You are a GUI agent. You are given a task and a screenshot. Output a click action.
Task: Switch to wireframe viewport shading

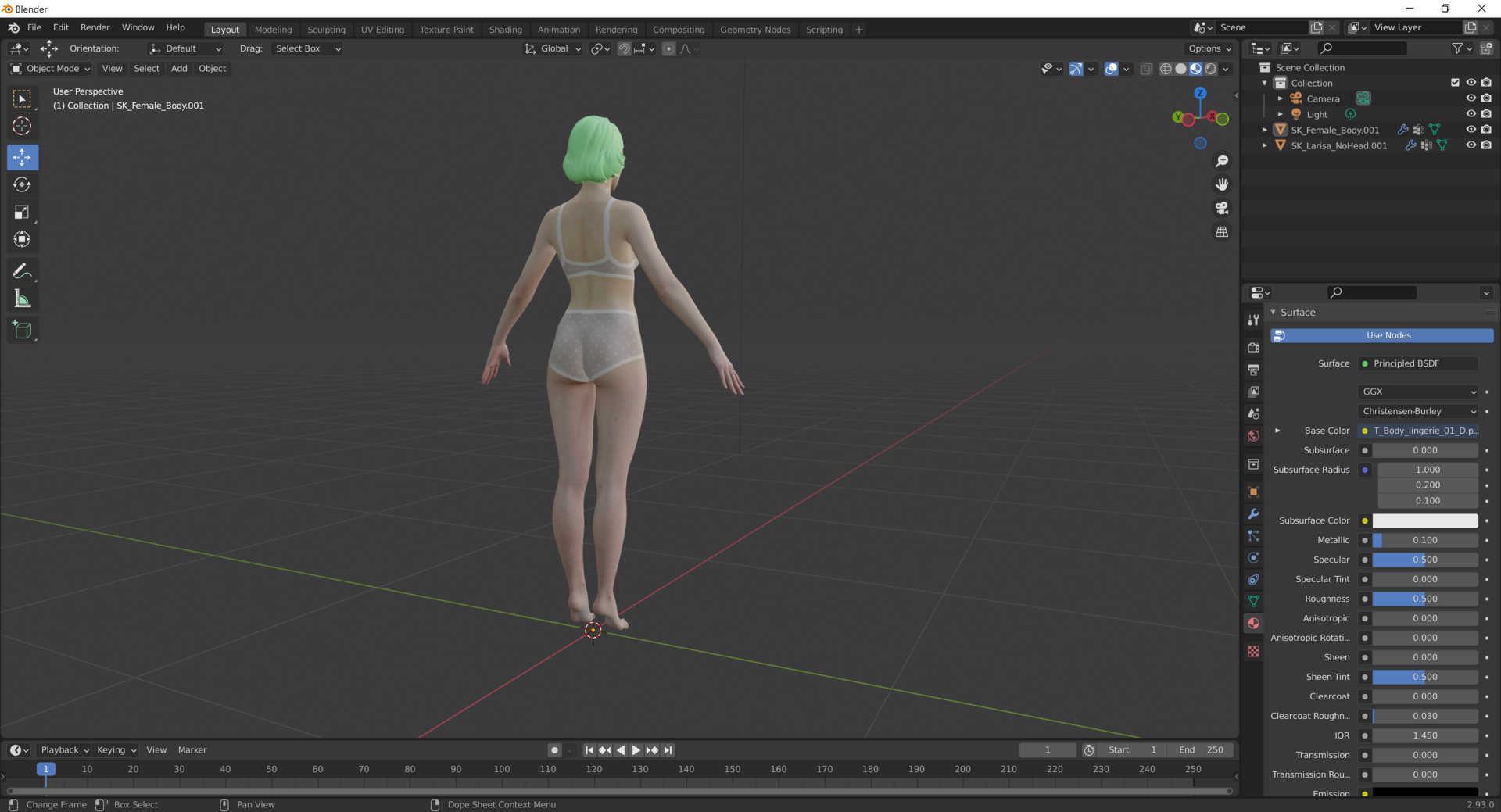point(1166,69)
